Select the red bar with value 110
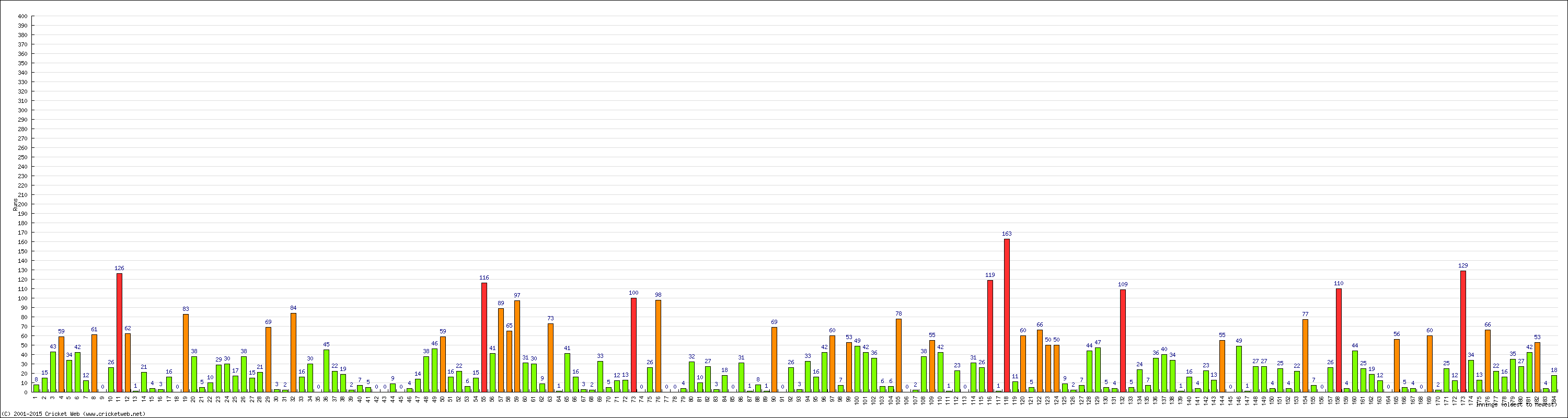This screenshot has width=1568, height=418. pos(1339,340)
